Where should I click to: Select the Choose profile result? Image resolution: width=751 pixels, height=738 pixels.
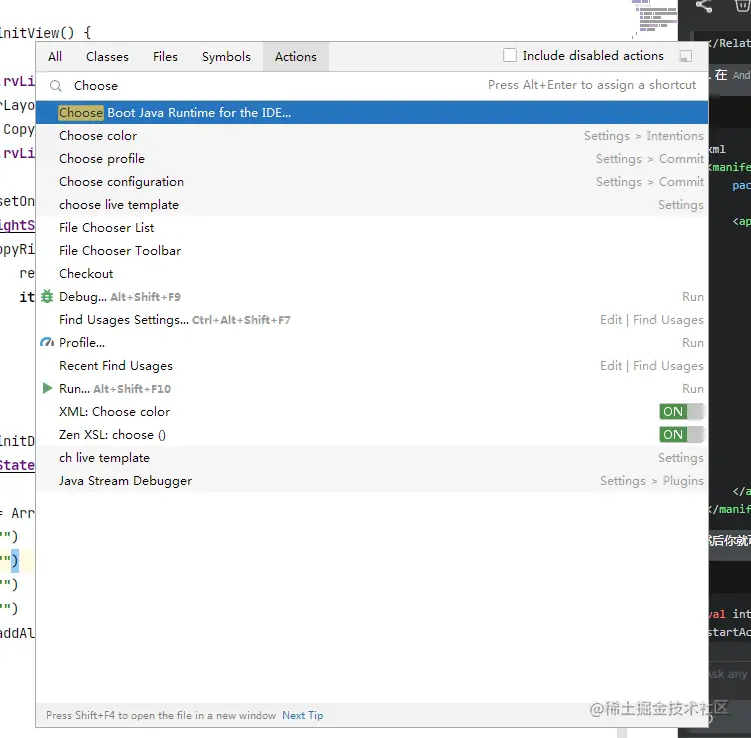click(372, 159)
